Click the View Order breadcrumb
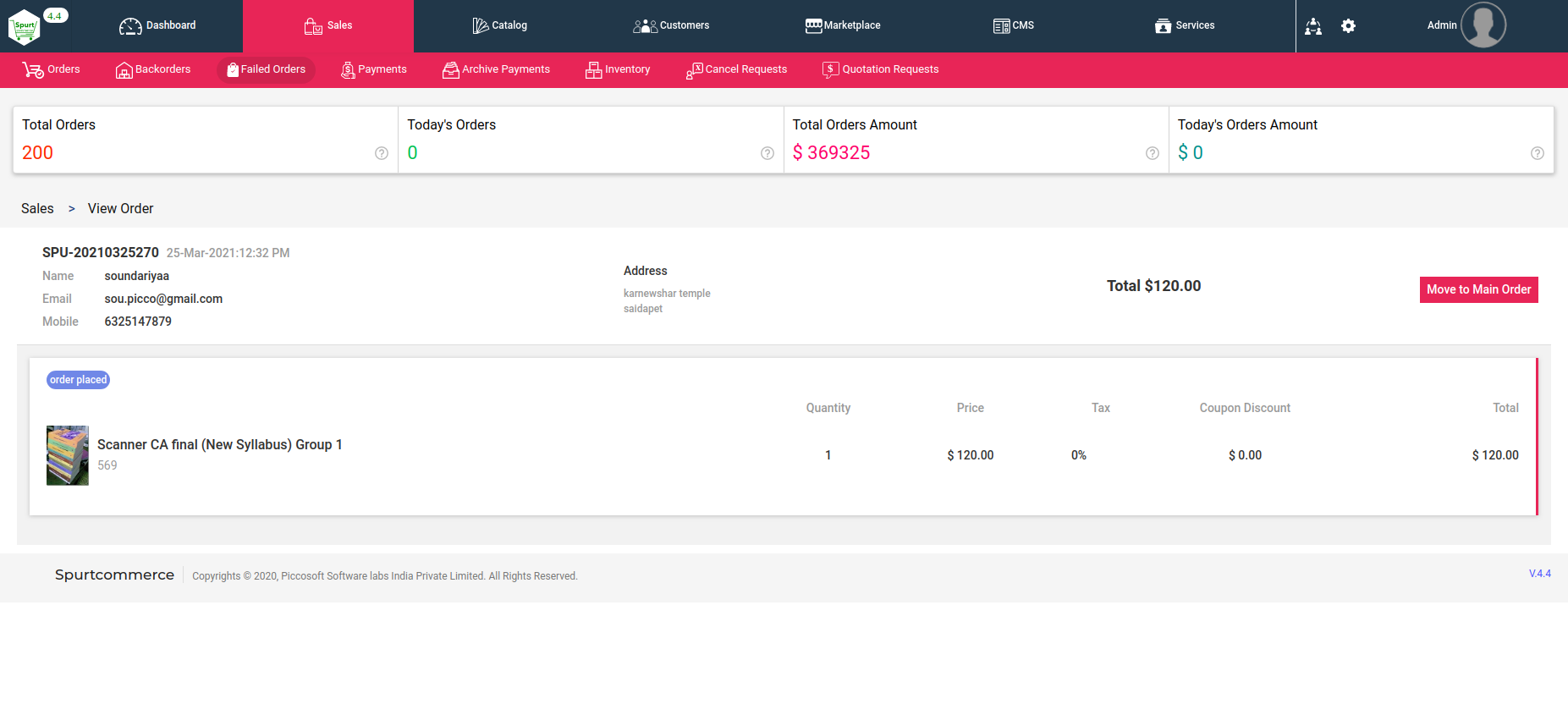The height and width of the screenshot is (715, 1568). click(121, 208)
